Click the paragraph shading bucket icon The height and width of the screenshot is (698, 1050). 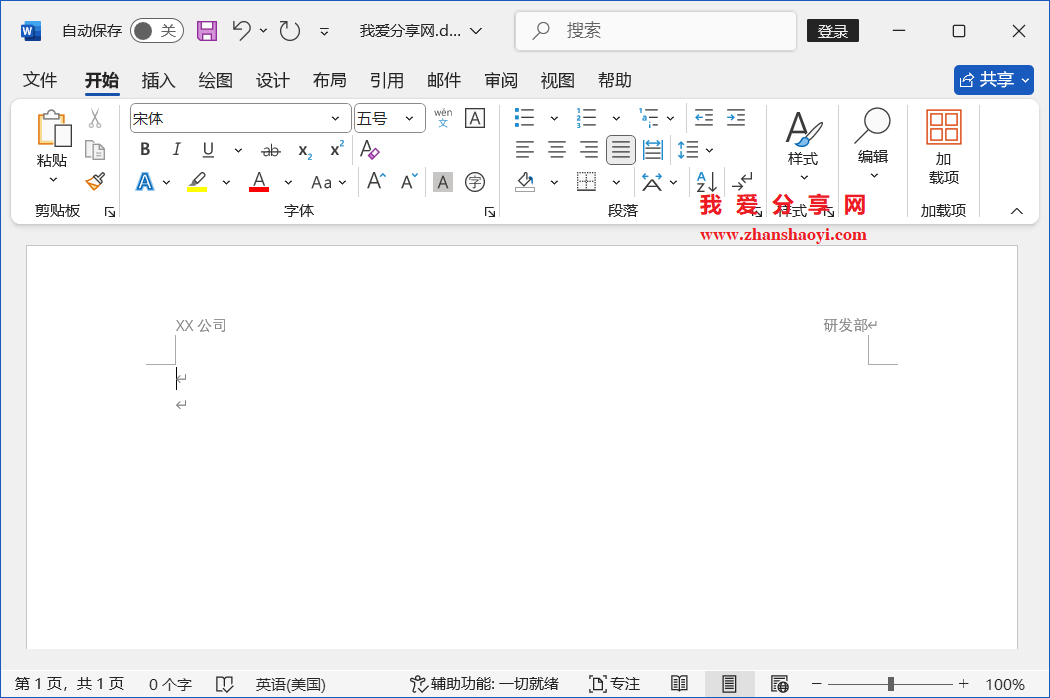pos(526,182)
